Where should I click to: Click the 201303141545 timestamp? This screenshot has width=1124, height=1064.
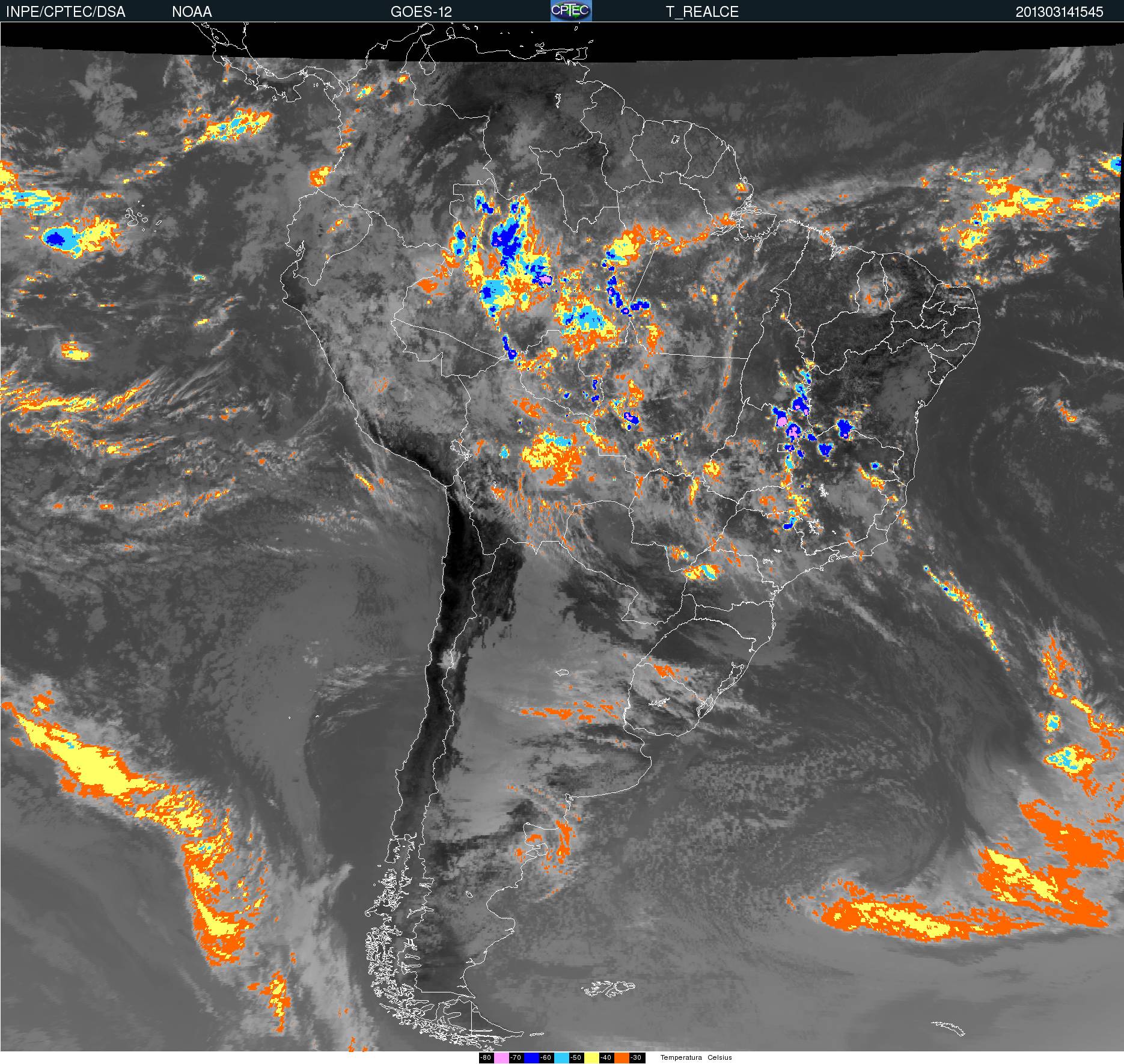coord(1060,12)
